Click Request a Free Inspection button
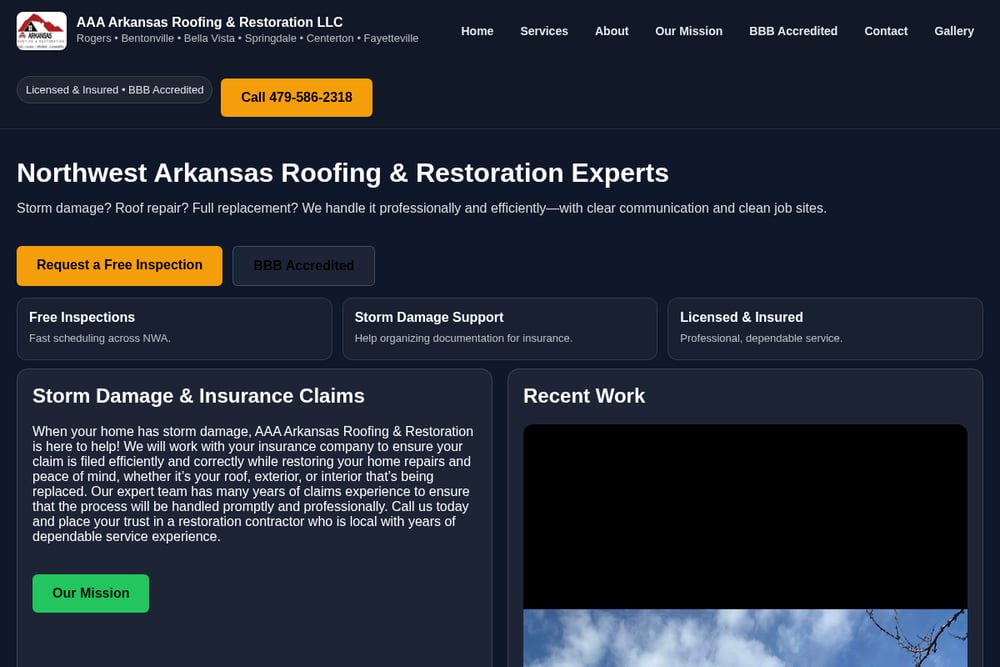The image size is (1000, 667). (119, 265)
